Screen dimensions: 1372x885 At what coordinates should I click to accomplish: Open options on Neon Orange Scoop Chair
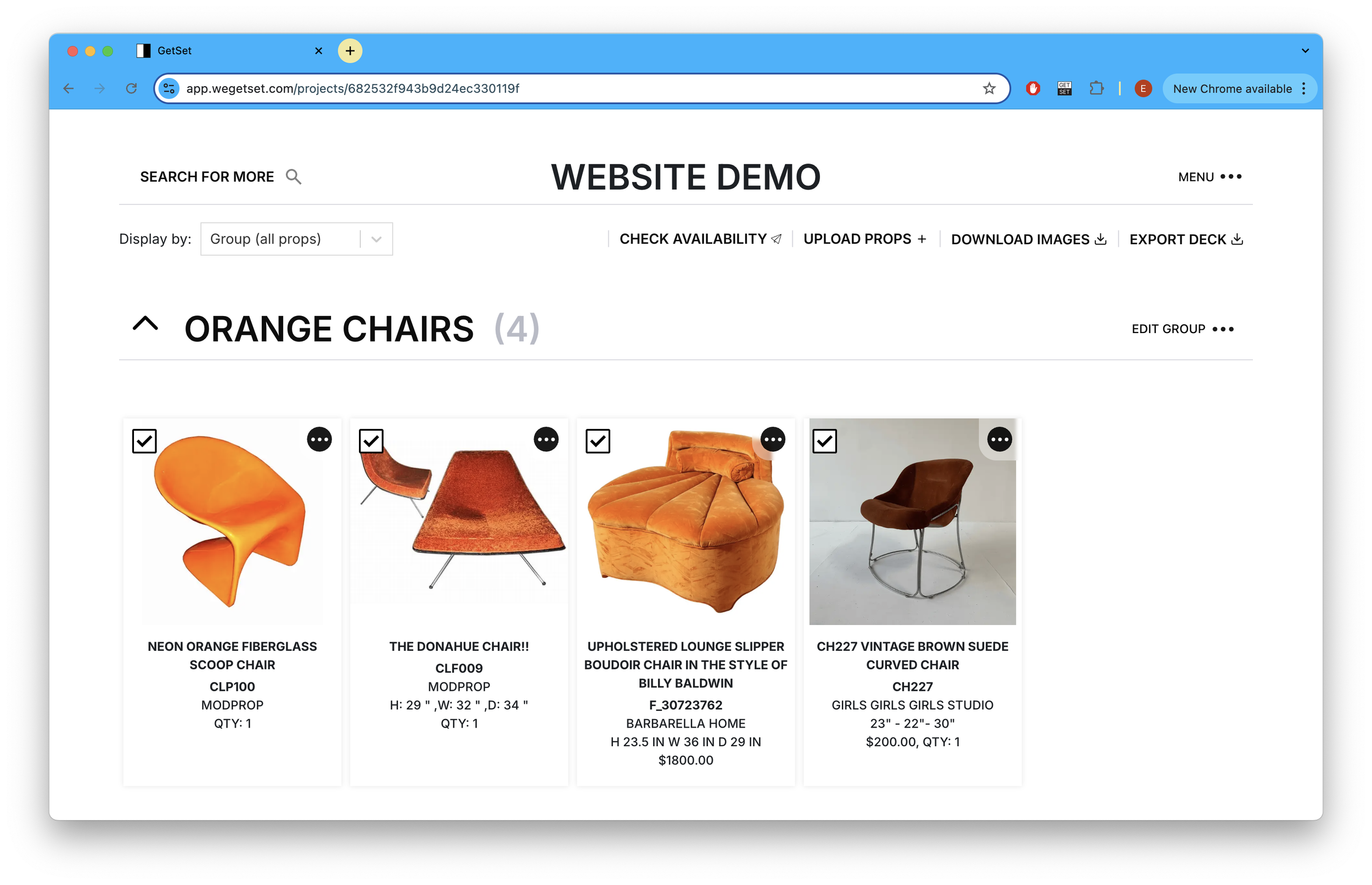(319, 439)
